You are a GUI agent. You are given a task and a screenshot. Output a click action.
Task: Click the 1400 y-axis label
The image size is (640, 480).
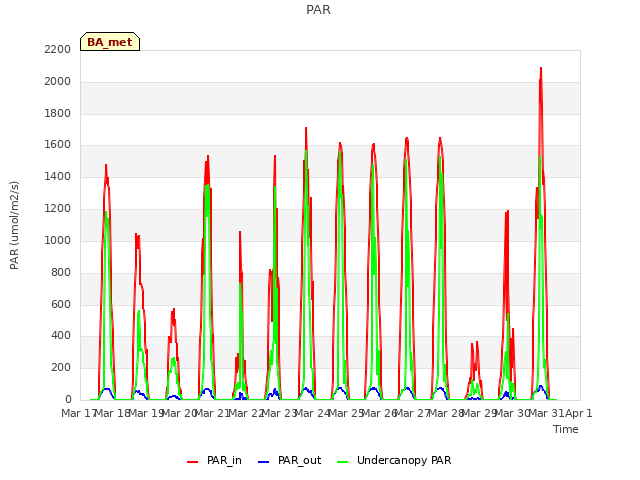pyautogui.click(x=58, y=176)
